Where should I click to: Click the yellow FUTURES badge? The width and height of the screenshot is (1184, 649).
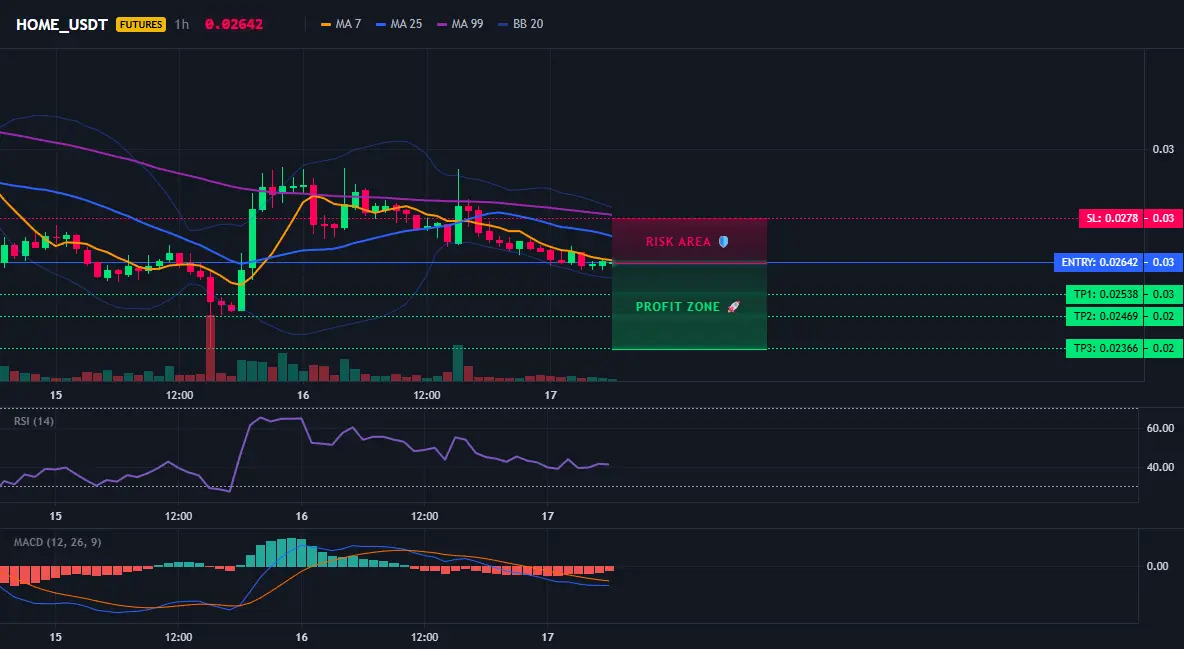tap(140, 24)
